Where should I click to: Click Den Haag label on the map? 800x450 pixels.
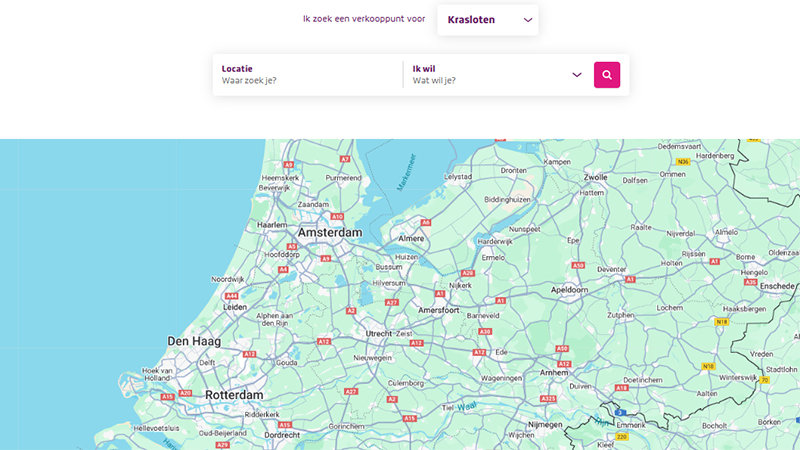click(193, 341)
